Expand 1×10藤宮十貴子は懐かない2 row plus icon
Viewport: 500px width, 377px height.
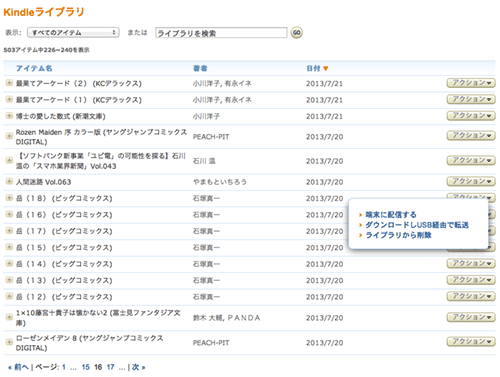pyautogui.click(x=9, y=317)
